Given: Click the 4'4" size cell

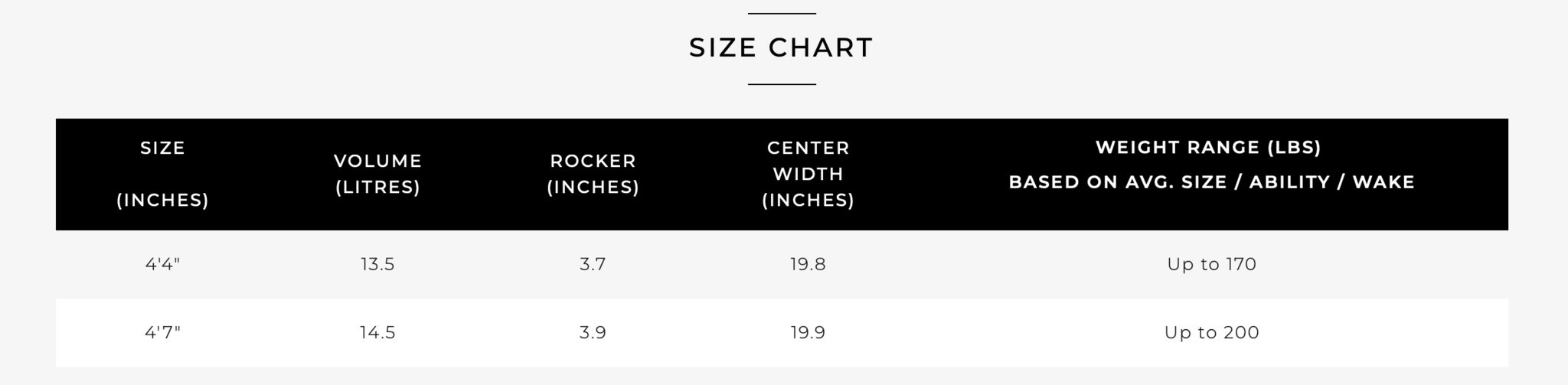Looking at the screenshot, I should pos(162,264).
